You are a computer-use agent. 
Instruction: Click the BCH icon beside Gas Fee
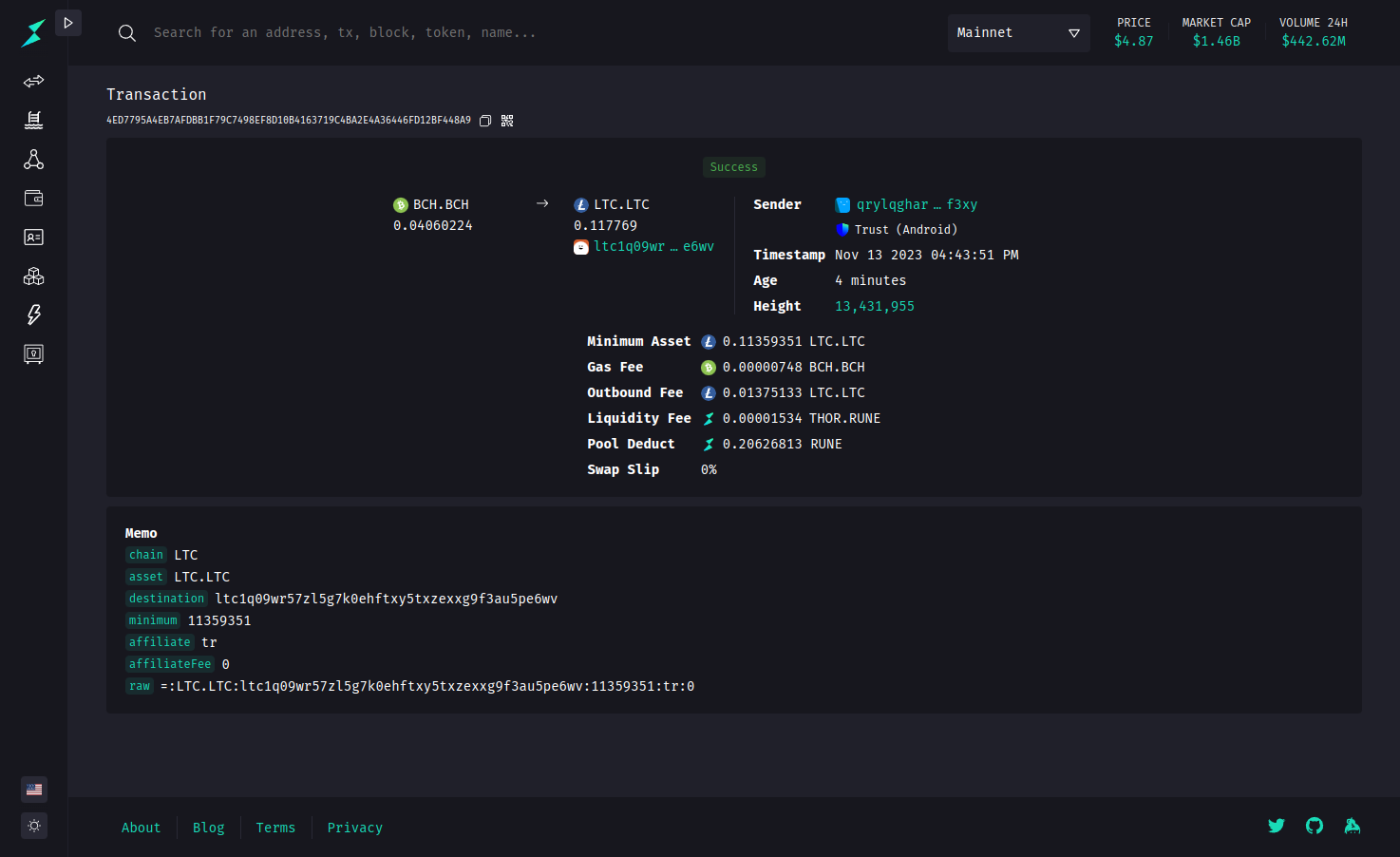click(x=709, y=368)
